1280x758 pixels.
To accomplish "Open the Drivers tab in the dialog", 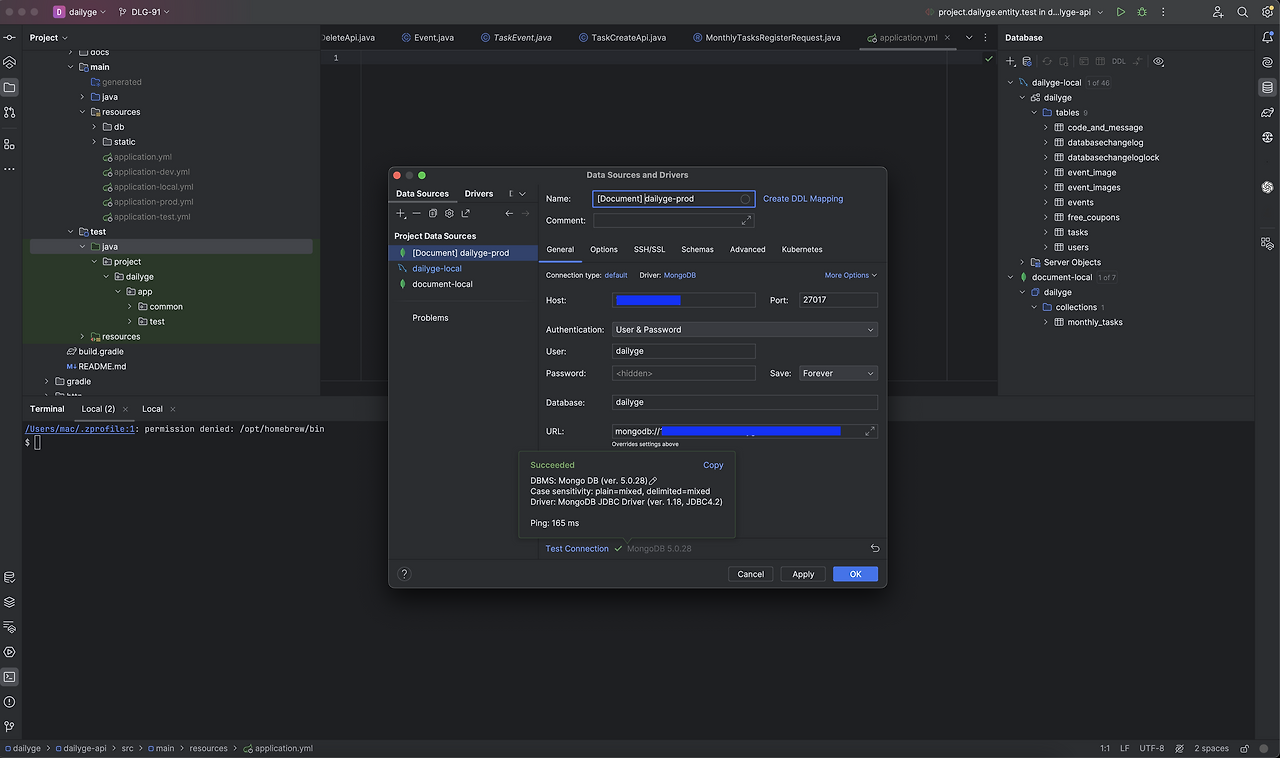I will 479,194.
